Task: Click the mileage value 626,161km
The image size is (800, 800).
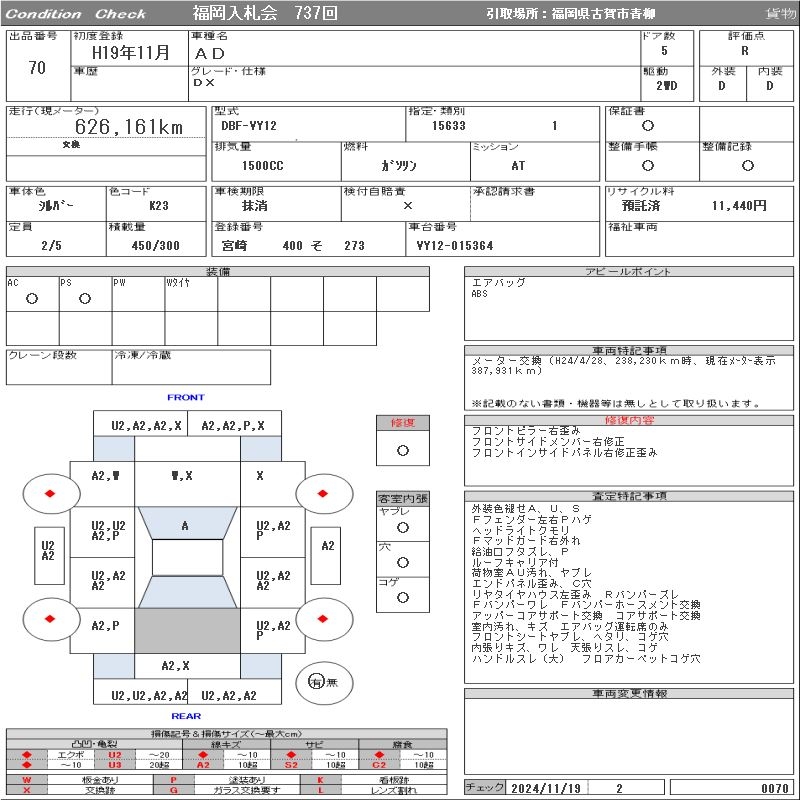Action: (x=129, y=127)
